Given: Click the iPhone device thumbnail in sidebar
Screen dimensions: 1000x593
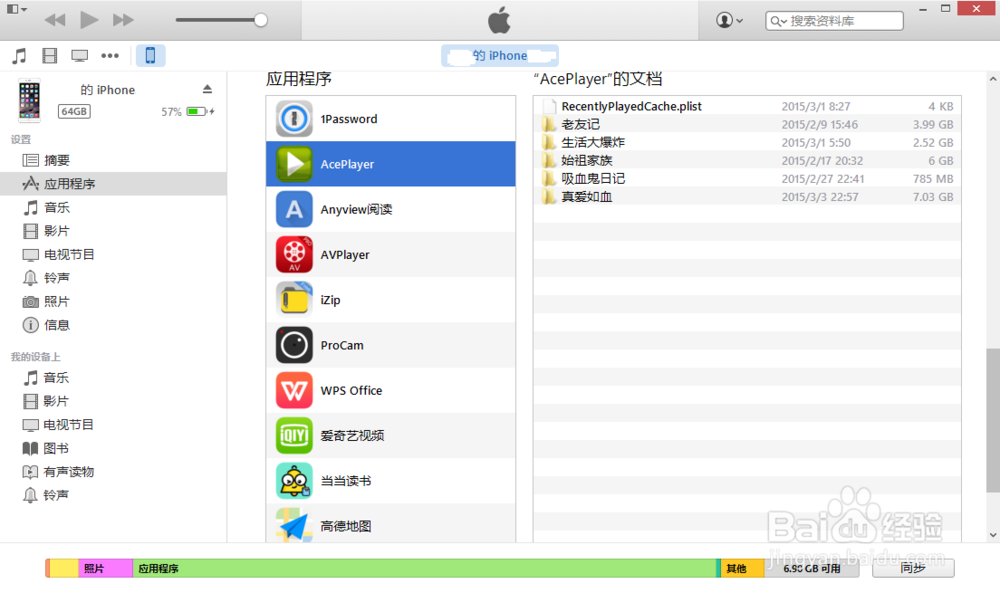Looking at the screenshot, I should tap(29, 101).
